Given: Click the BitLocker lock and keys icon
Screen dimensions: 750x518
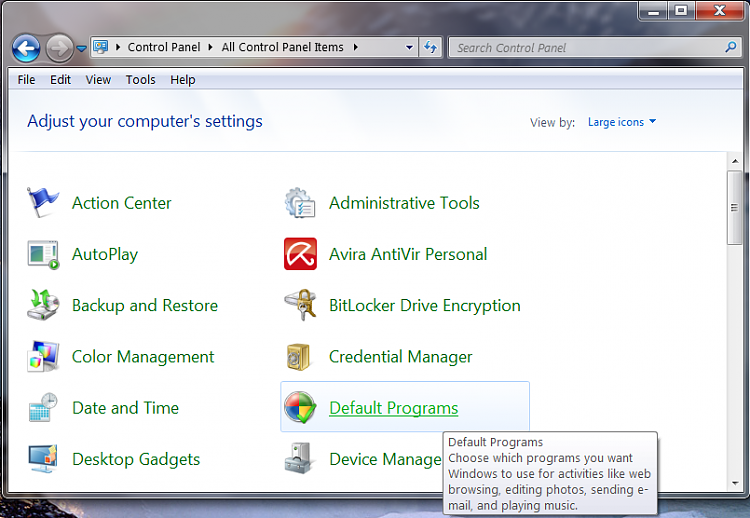Looking at the screenshot, I should (x=300, y=305).
